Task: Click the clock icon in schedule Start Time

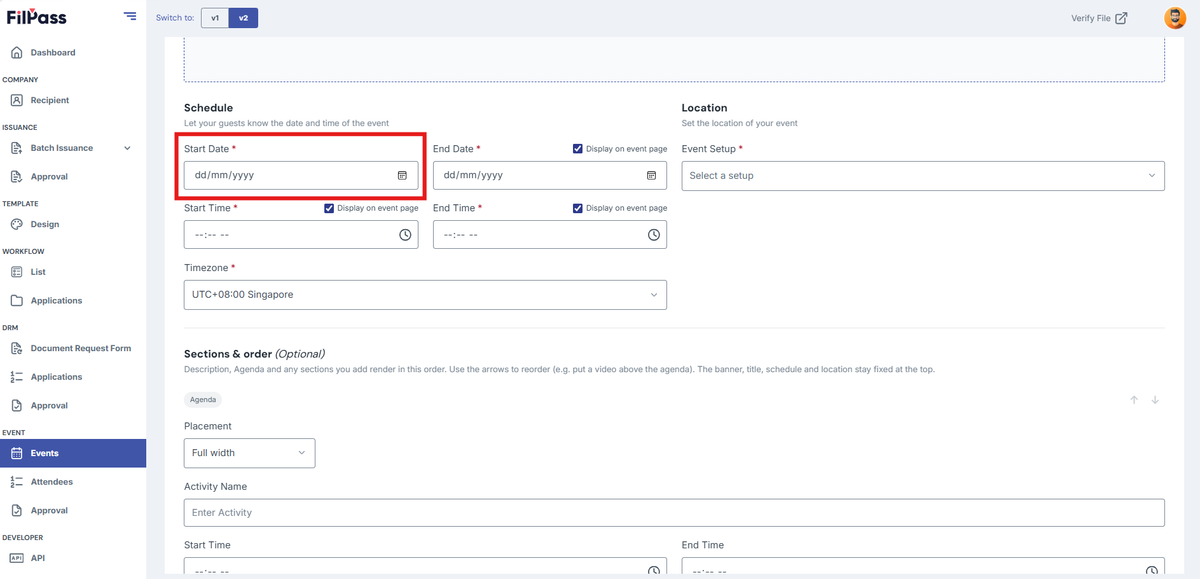Action: pos(405,235)
